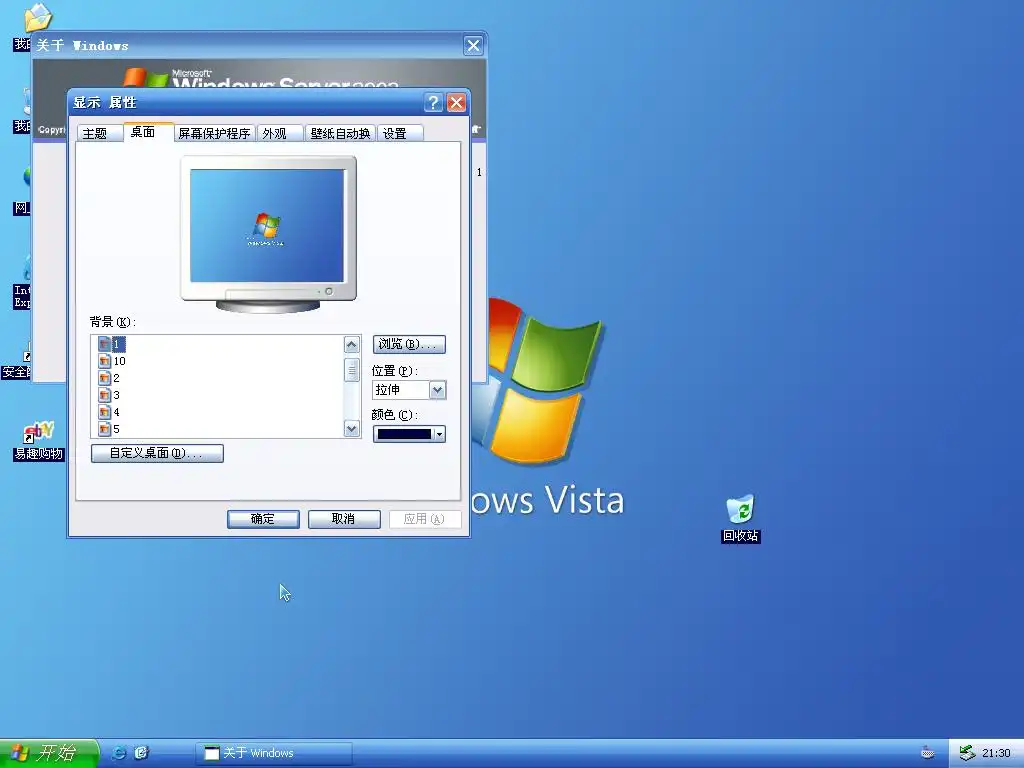The image size is (1024, 768).
Task: Click scroll up arrow of background list
Action: tap(351, 345)
